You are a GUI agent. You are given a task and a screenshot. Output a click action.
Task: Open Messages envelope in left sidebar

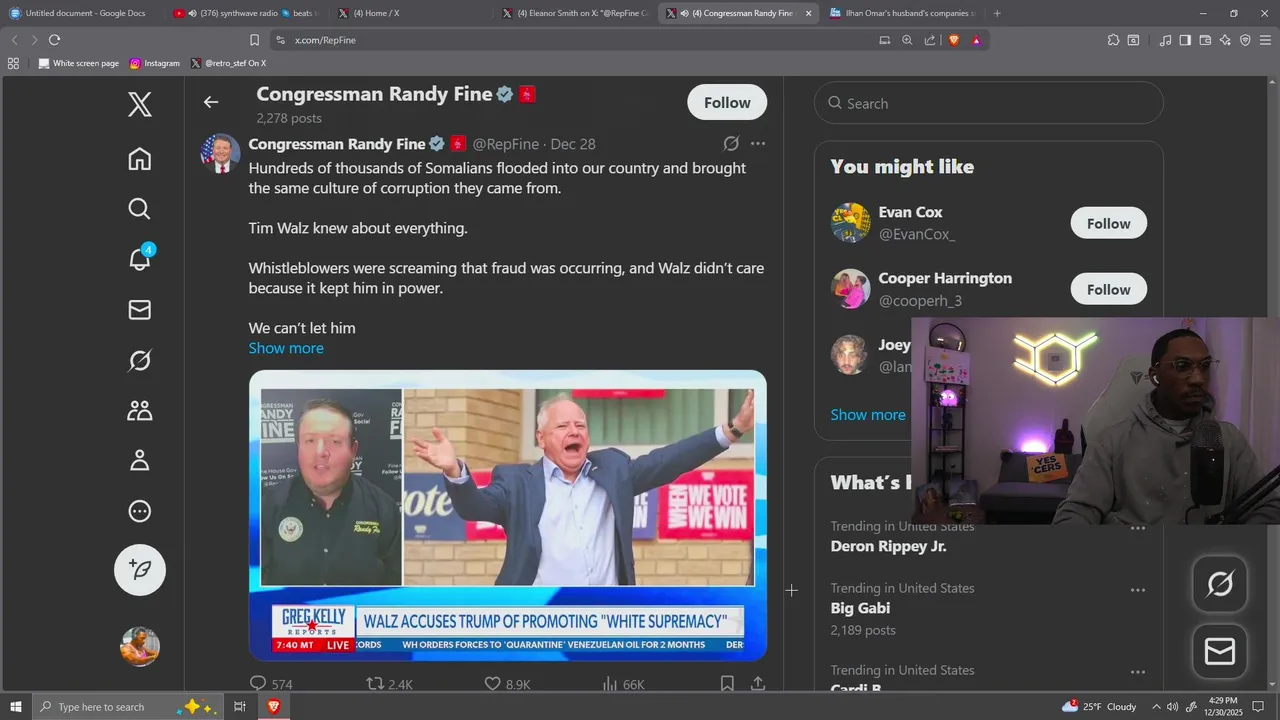[140, 310]
